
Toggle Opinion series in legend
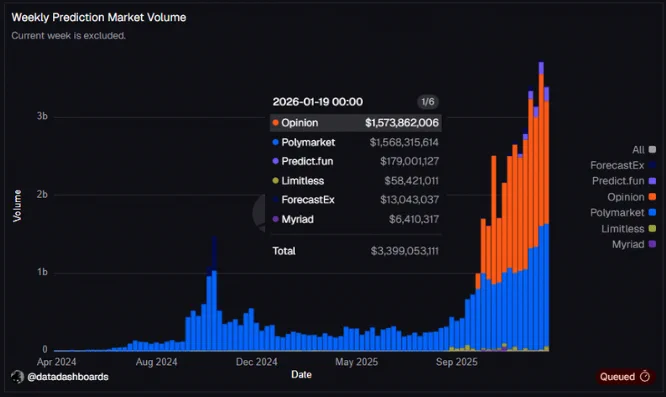coord(631,197)
